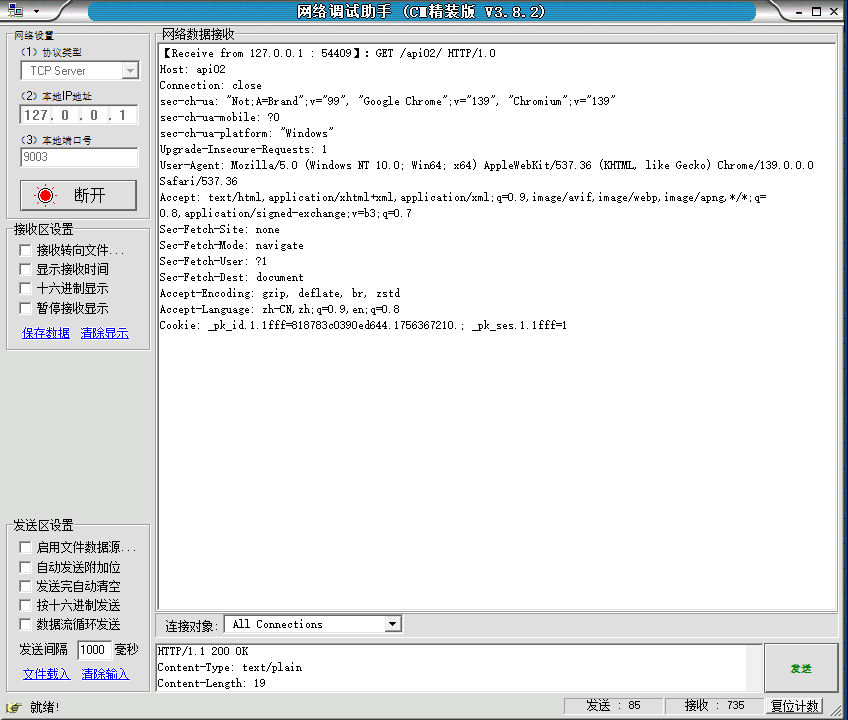This screenshot has width=848, height=720.
Task: Open the title bar menu arrow beside app icon
Action: point(36,11)
